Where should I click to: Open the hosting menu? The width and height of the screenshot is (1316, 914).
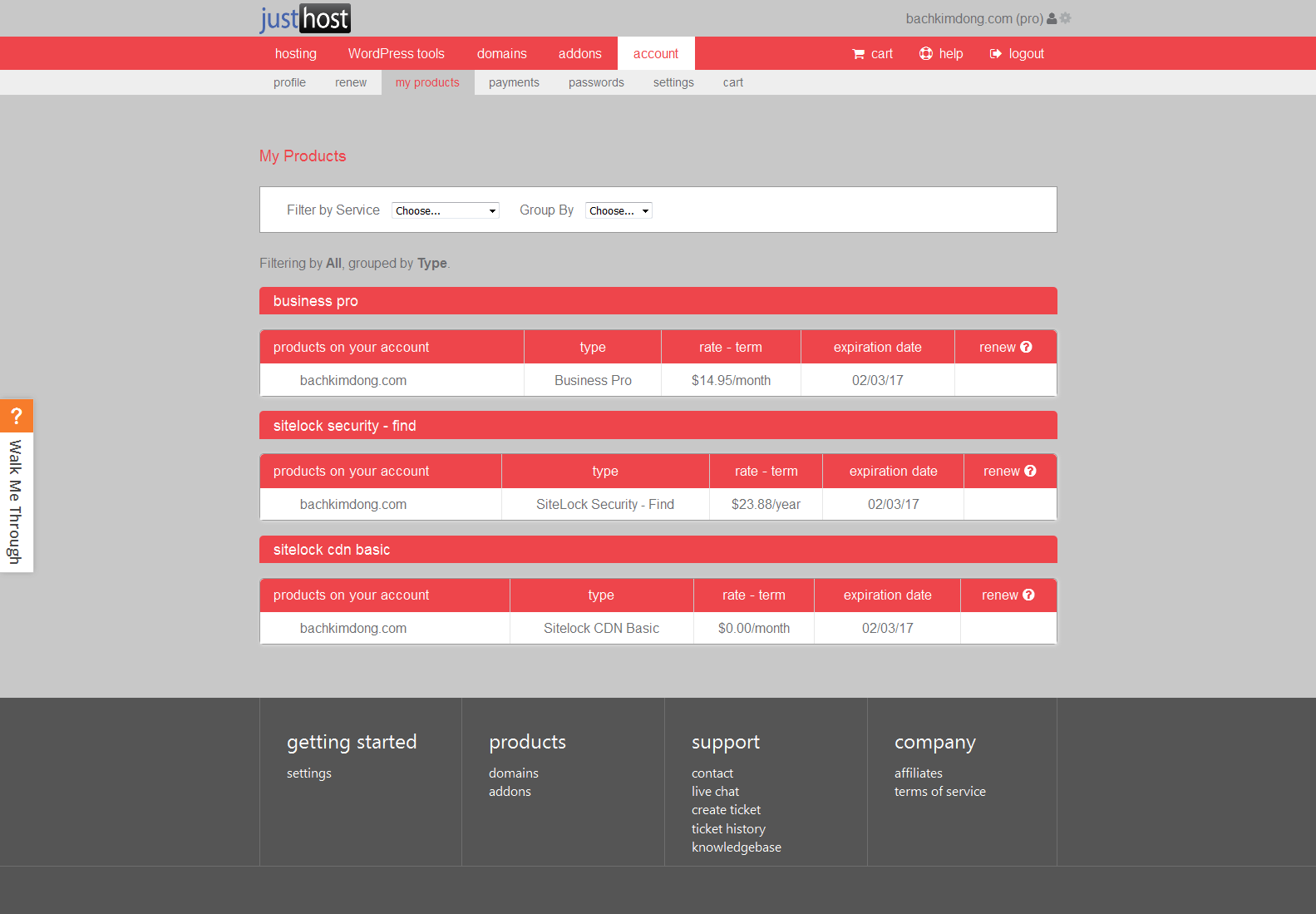click(x=296, y=53)
